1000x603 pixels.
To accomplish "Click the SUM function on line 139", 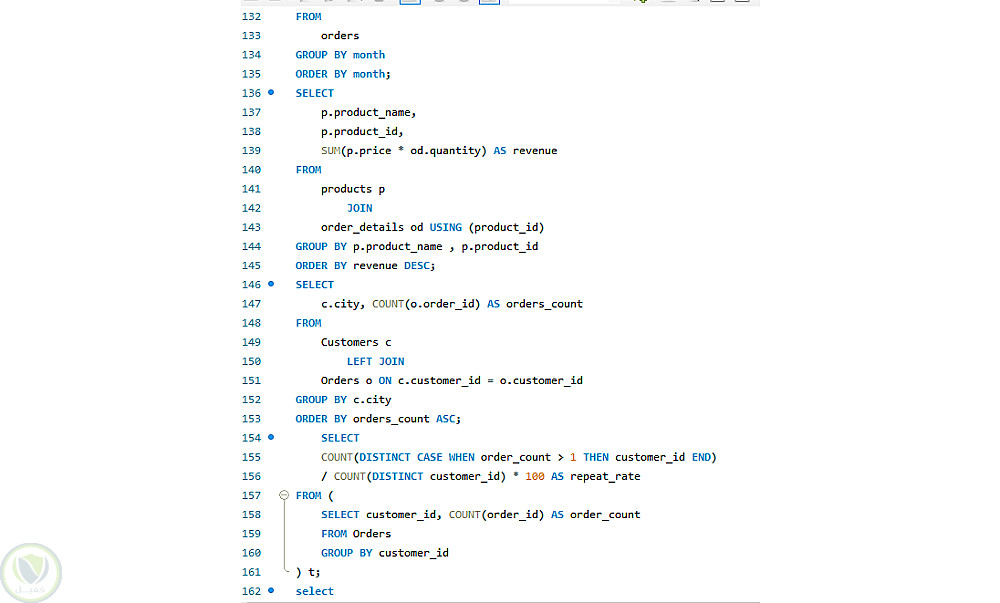I will click(x=330, y=150).
